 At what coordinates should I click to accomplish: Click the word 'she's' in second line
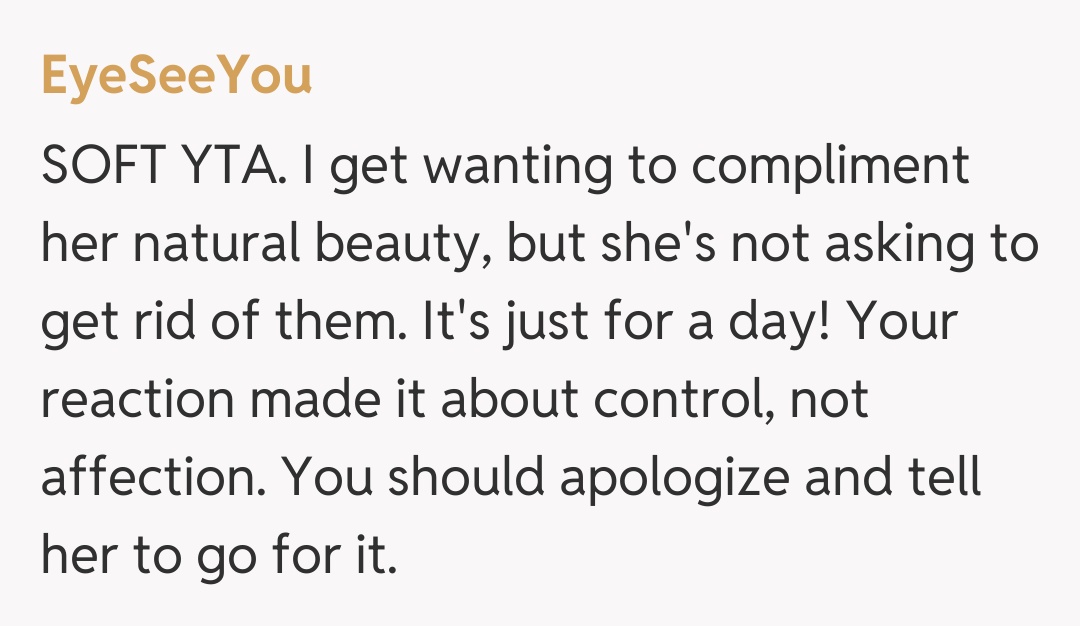pos(660,244)
